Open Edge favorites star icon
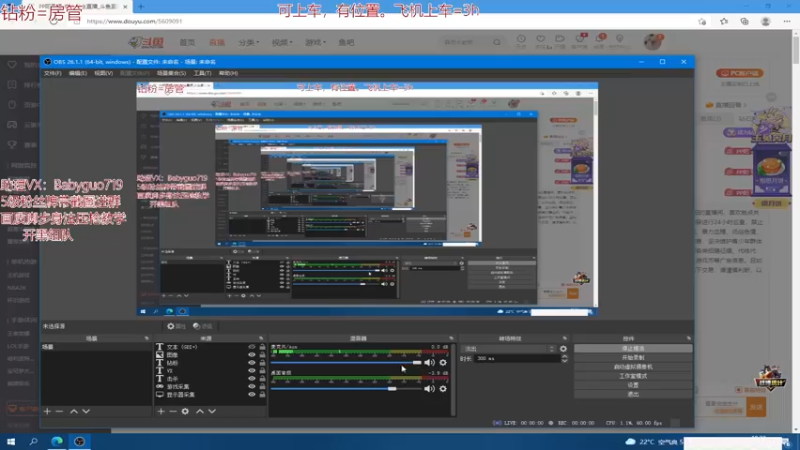800x450 pixels. (x=724, y=21)
